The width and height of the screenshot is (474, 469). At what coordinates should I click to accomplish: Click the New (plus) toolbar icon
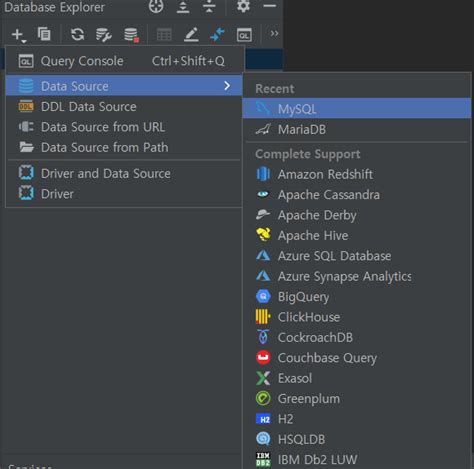(x=18, y=35)
